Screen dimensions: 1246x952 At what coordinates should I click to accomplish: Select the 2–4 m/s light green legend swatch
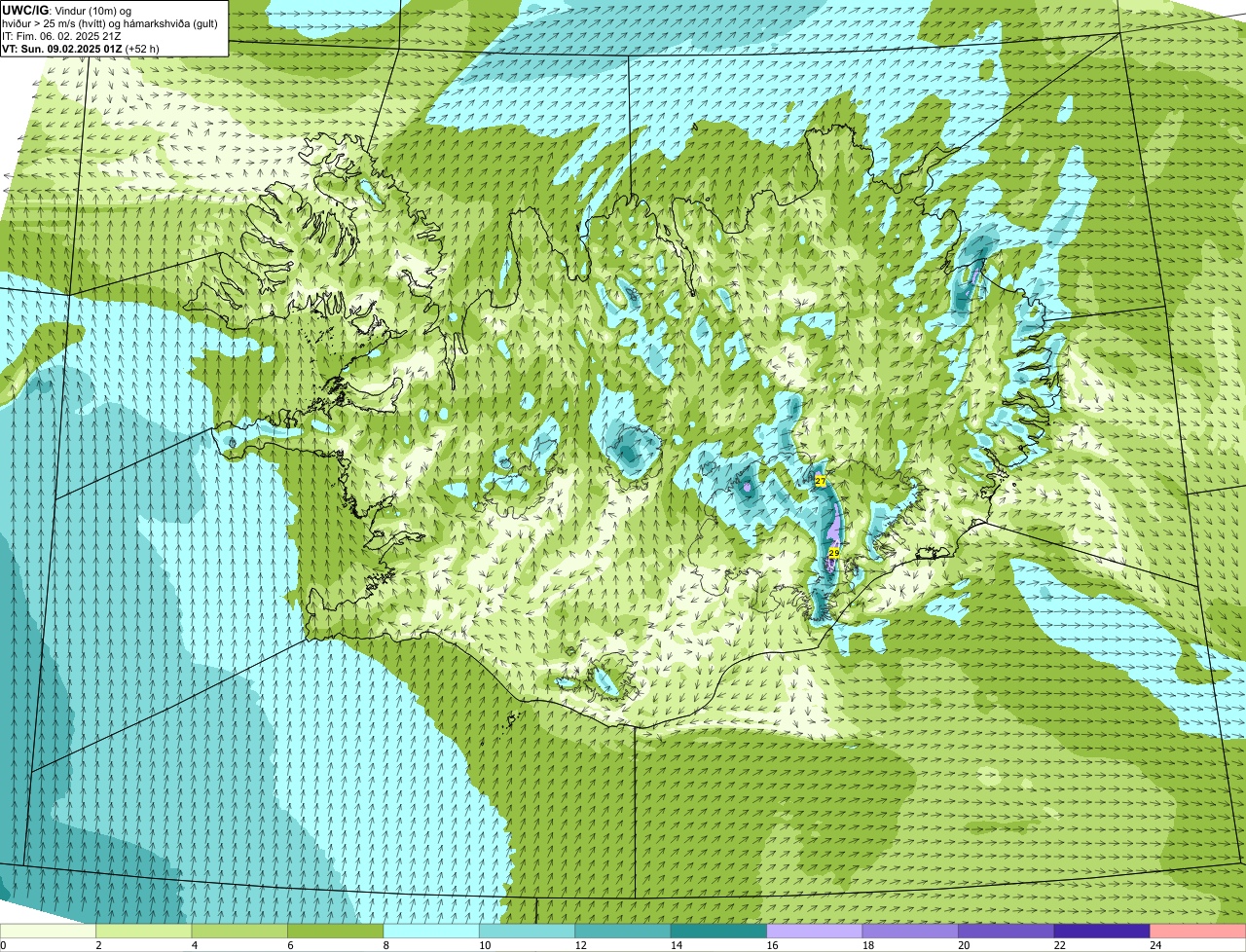[x=144, y=932]
